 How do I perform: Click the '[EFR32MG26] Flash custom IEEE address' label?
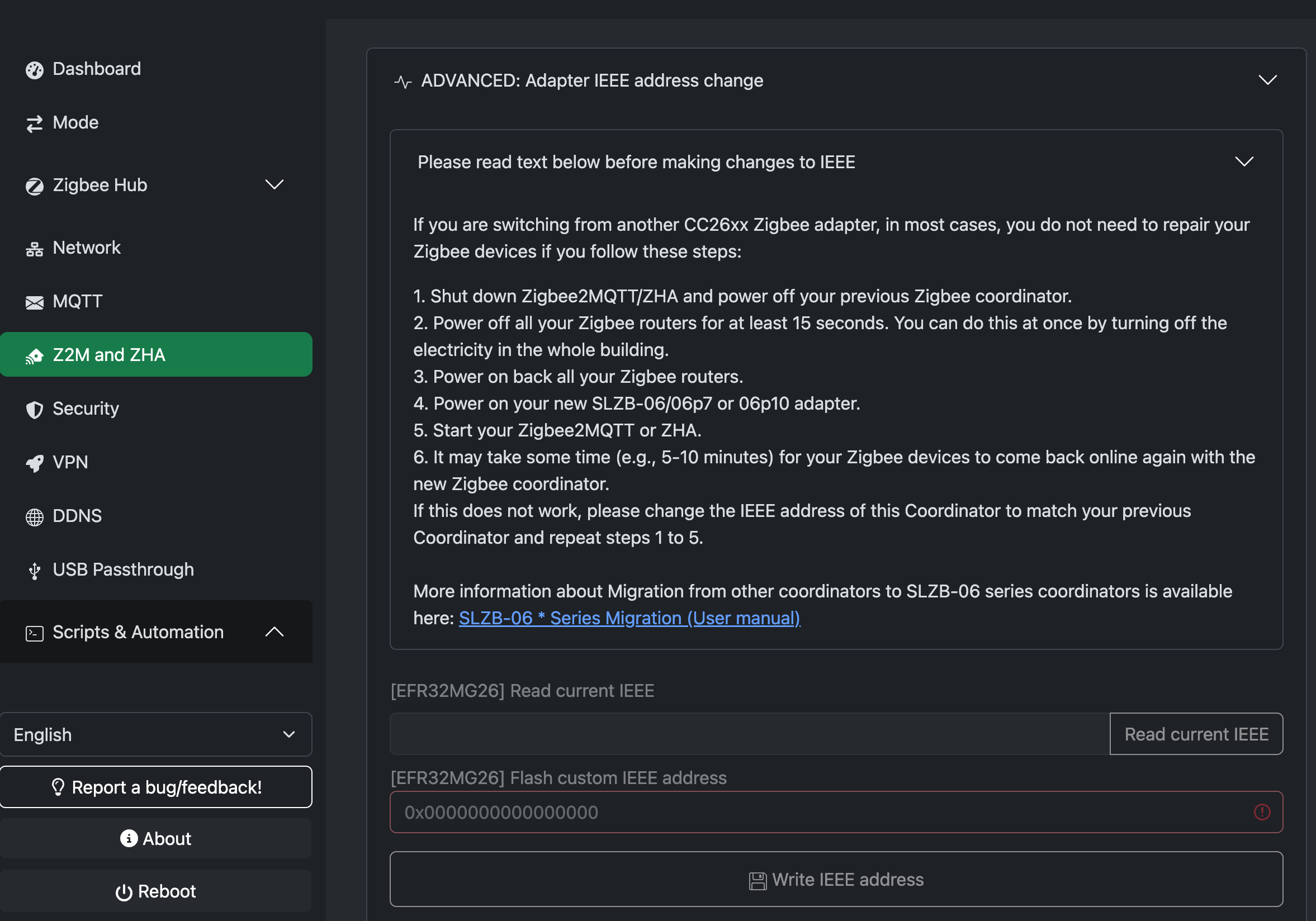[558, 778]
